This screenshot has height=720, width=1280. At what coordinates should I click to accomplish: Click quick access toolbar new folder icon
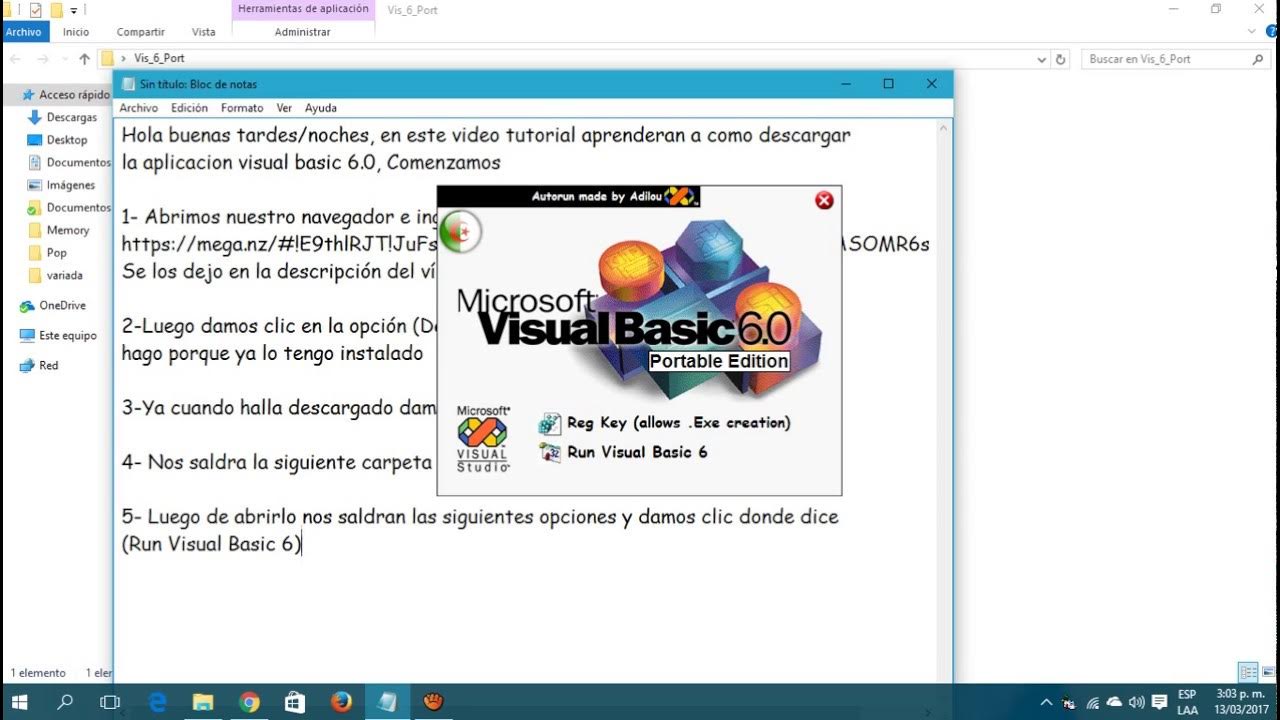point(56,10)
